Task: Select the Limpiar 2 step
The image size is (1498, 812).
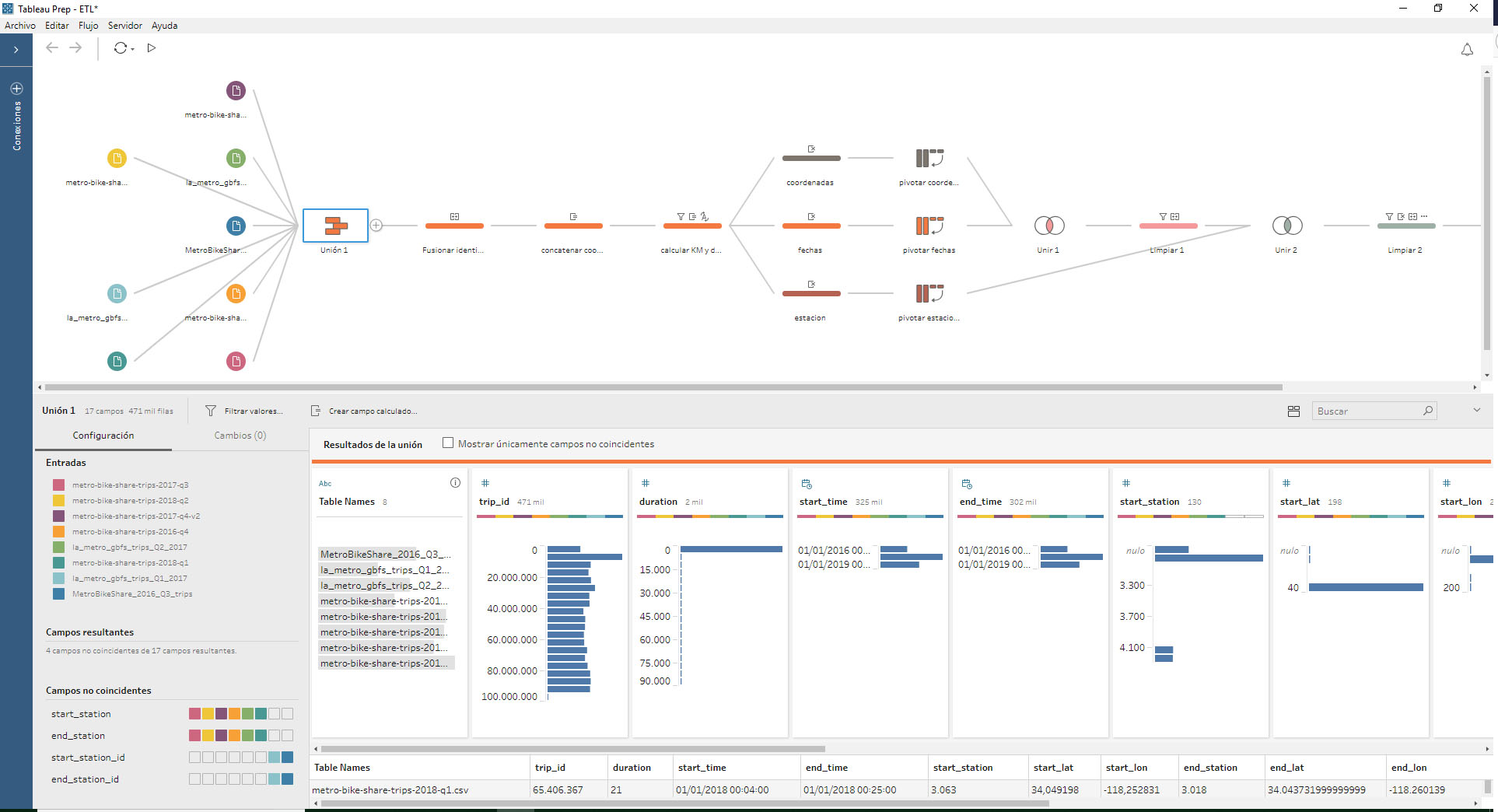Action: [x=1406, y=226]
